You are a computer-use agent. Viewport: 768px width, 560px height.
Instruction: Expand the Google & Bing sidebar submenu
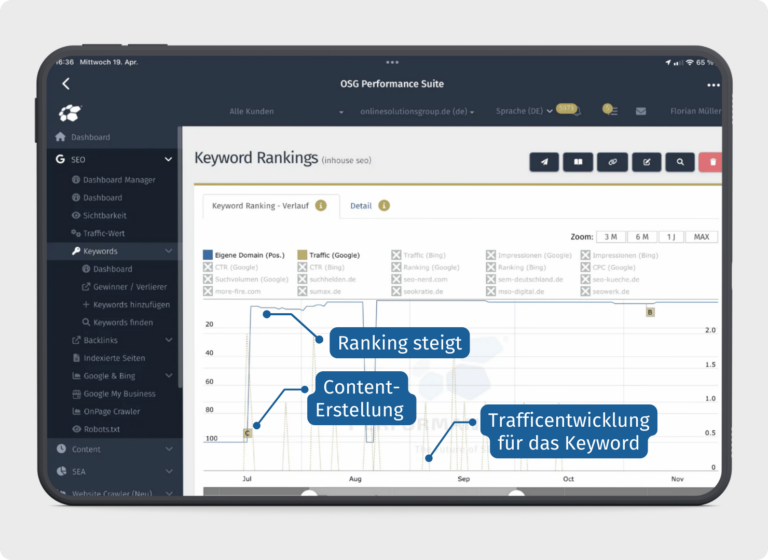click(x=168, y=376)
